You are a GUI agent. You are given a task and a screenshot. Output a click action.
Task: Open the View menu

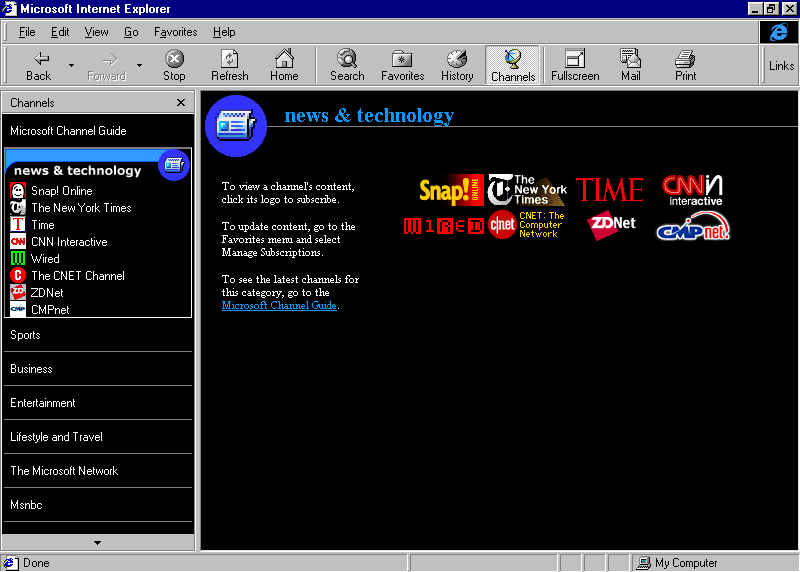click(96, 32)
